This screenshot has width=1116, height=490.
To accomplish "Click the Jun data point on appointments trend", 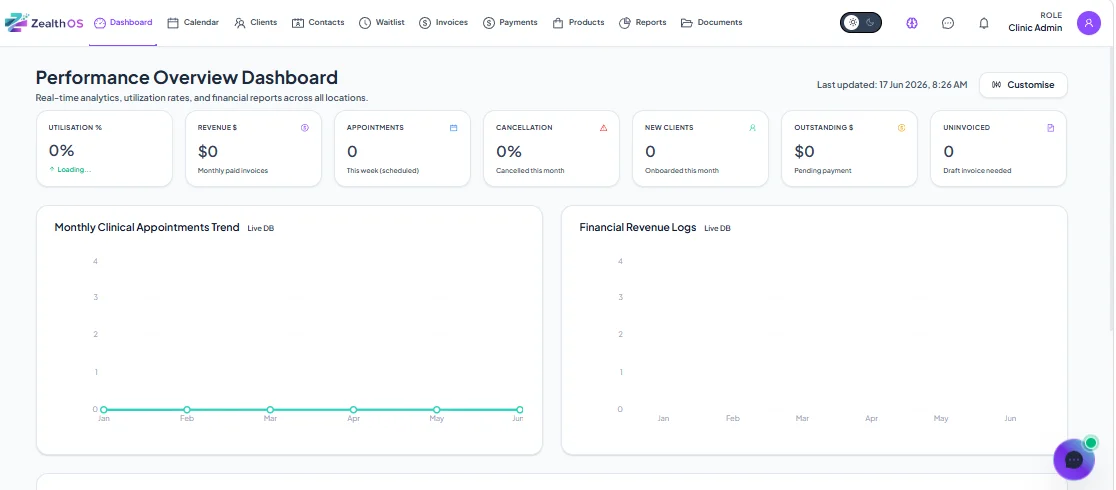I will (x=520, y=410).
